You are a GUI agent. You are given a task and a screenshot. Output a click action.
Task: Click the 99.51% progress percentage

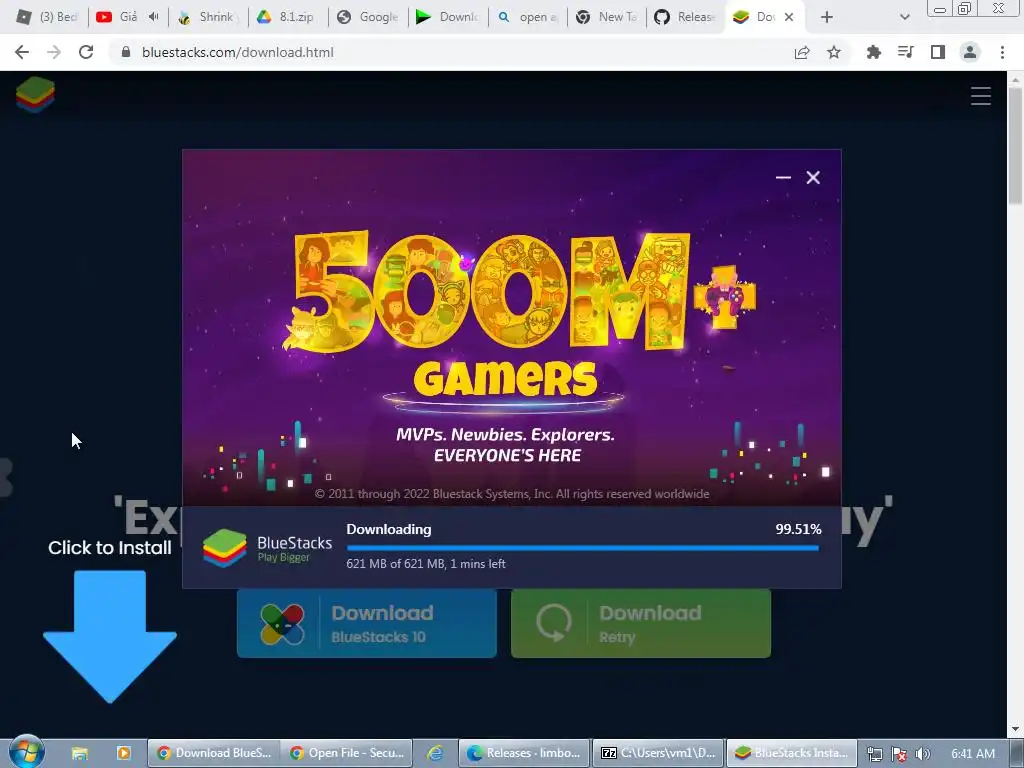(798, 529)
